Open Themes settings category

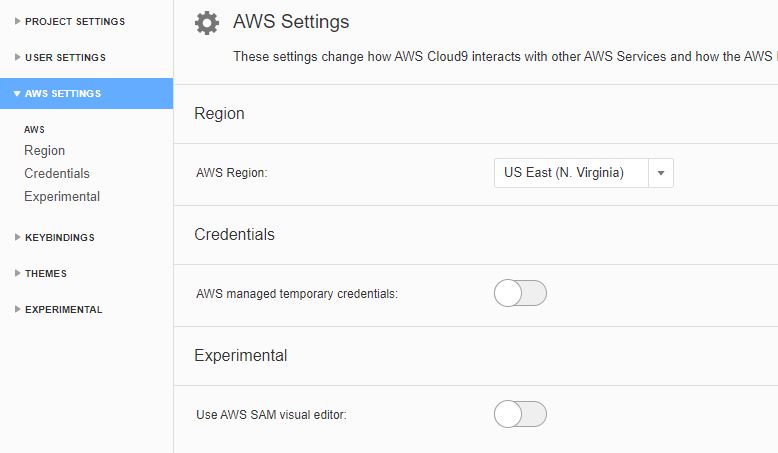(x=46, y=273)
